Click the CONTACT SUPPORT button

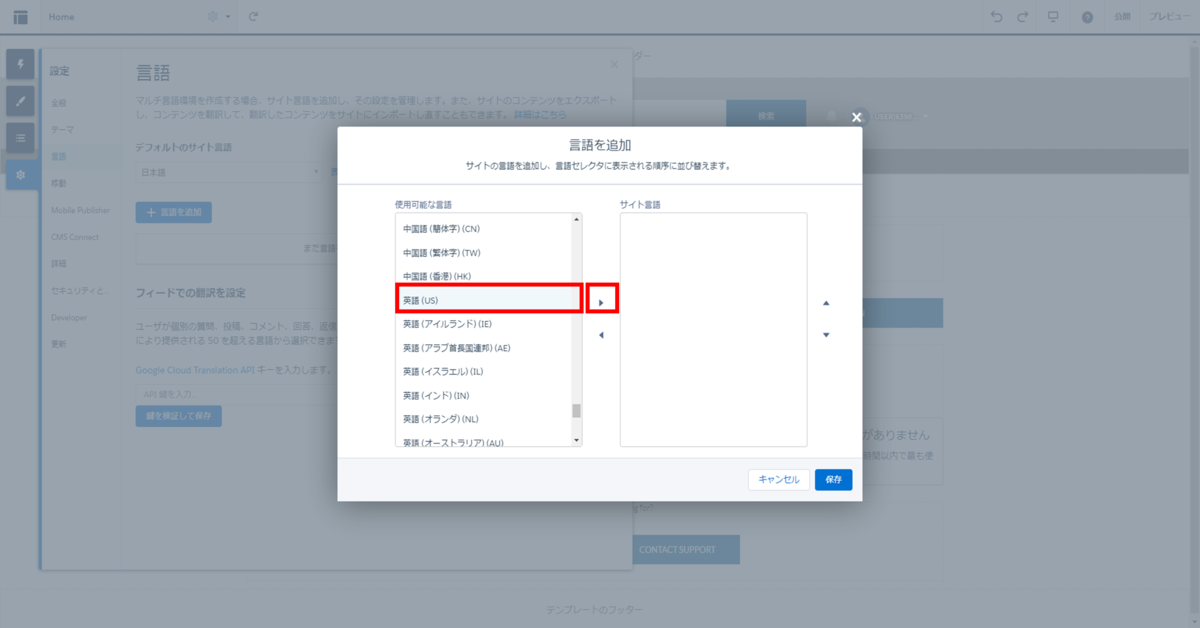click(x=685, y=549)
